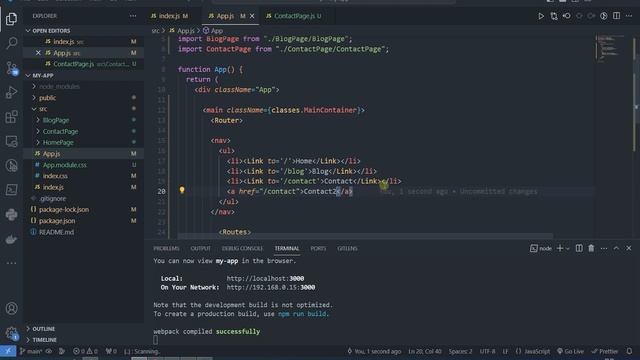Viewport: 640px width, 360px height.
Task: Open package-lock.json in the file tree
Action: 64,209
